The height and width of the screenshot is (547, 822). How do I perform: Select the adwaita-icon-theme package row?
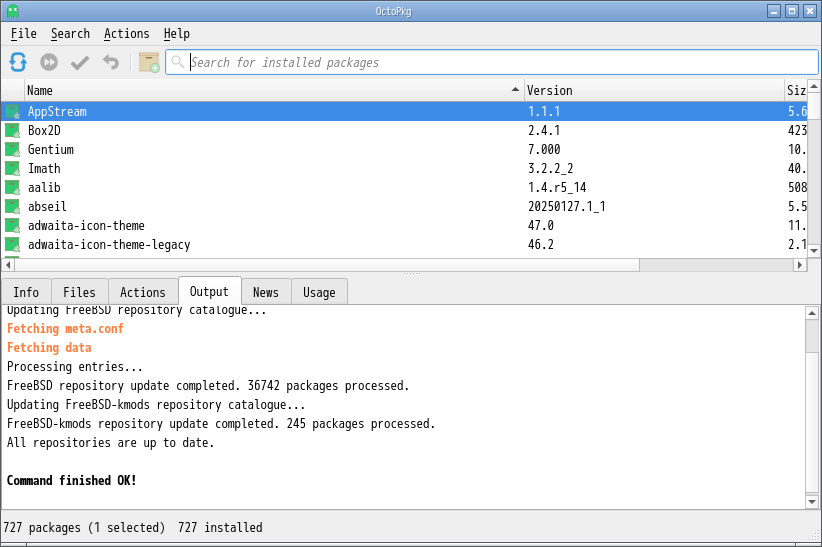[86, 225]
